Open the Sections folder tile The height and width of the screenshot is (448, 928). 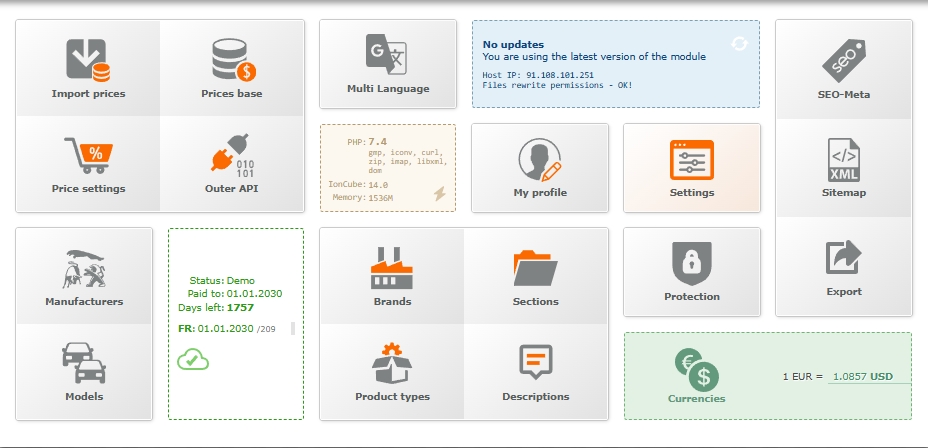[x=536, y=276]
